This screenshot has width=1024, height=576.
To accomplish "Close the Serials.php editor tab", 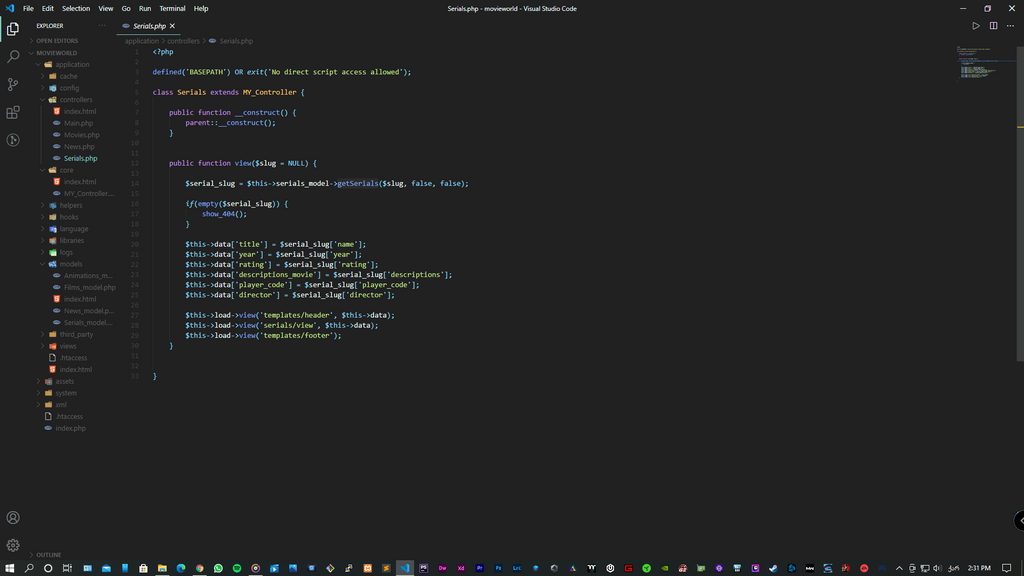I will pyautogui.click(x=172, y=26).
